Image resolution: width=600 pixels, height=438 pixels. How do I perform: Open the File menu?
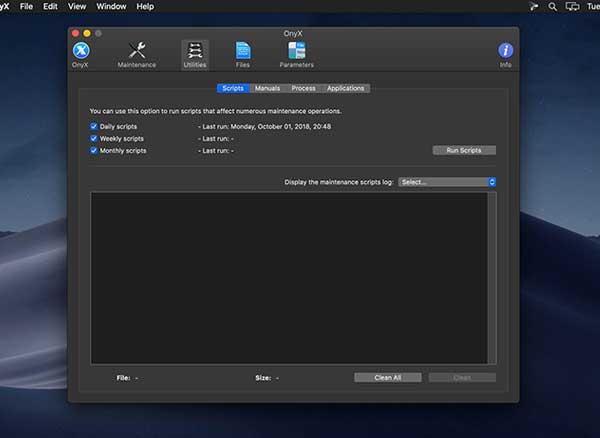tap(26, 7)
